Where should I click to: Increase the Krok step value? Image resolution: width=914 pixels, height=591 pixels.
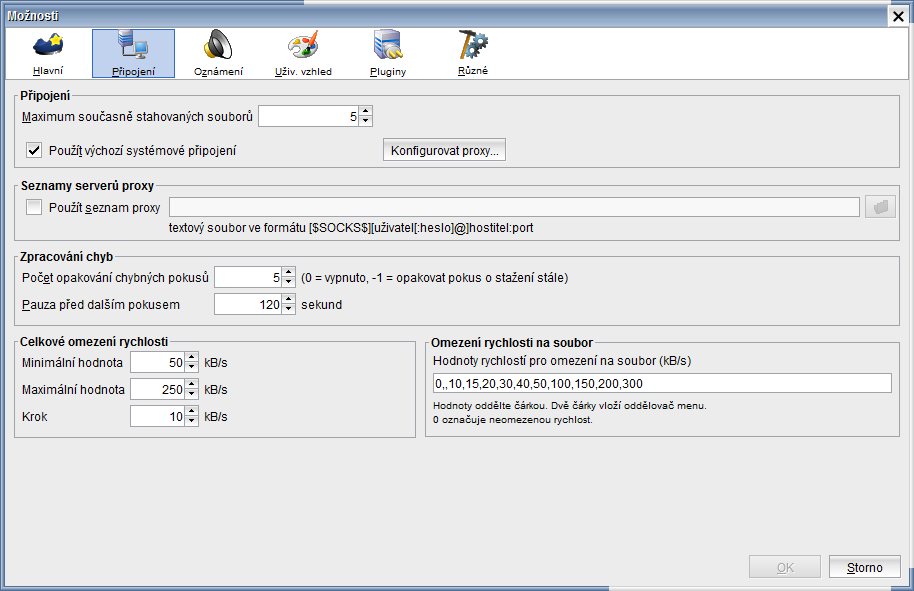pyautogui.click(x=191, y=412)
